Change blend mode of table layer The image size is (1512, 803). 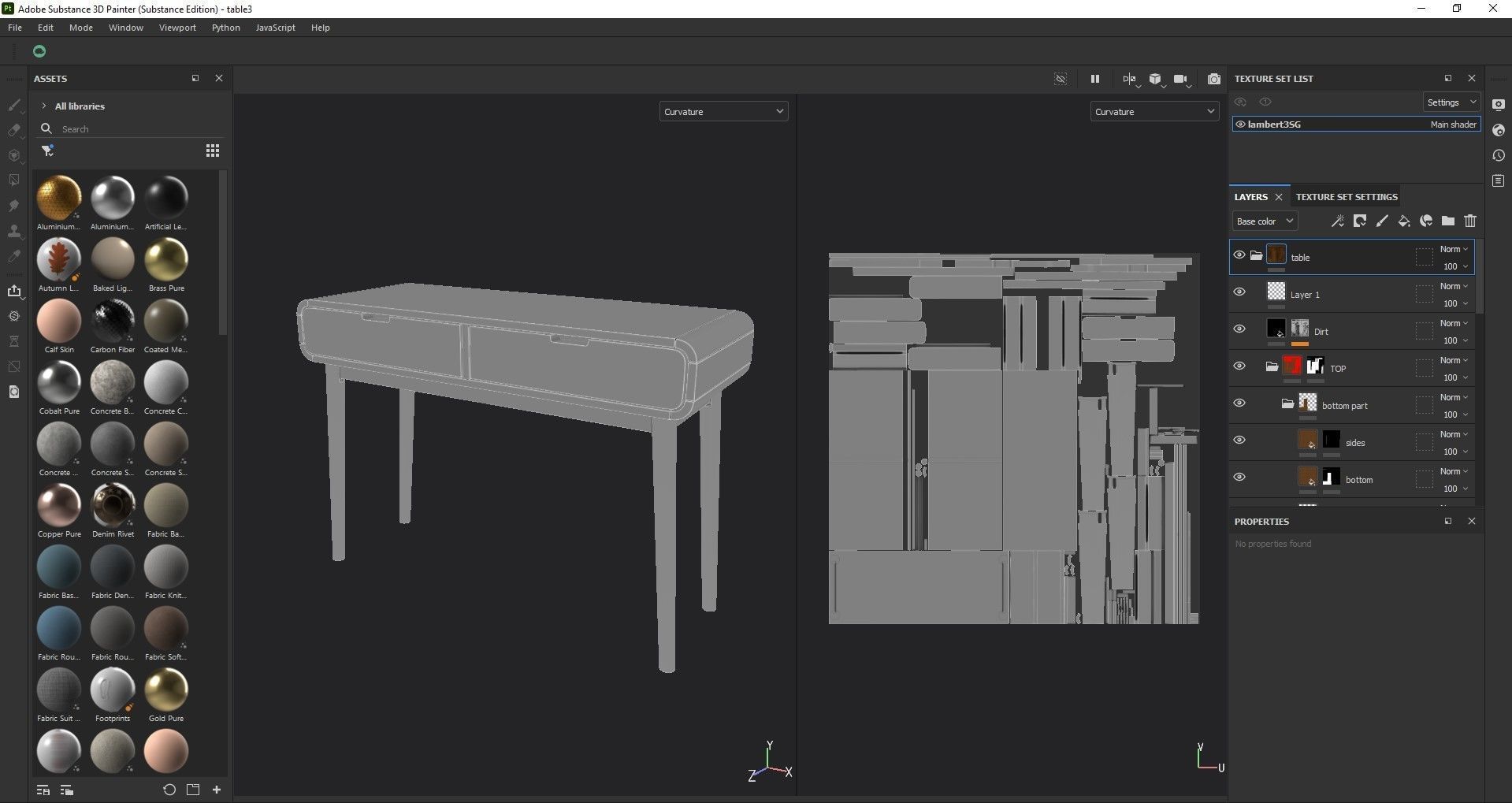pyautogui.click(x=1454, y=249)
